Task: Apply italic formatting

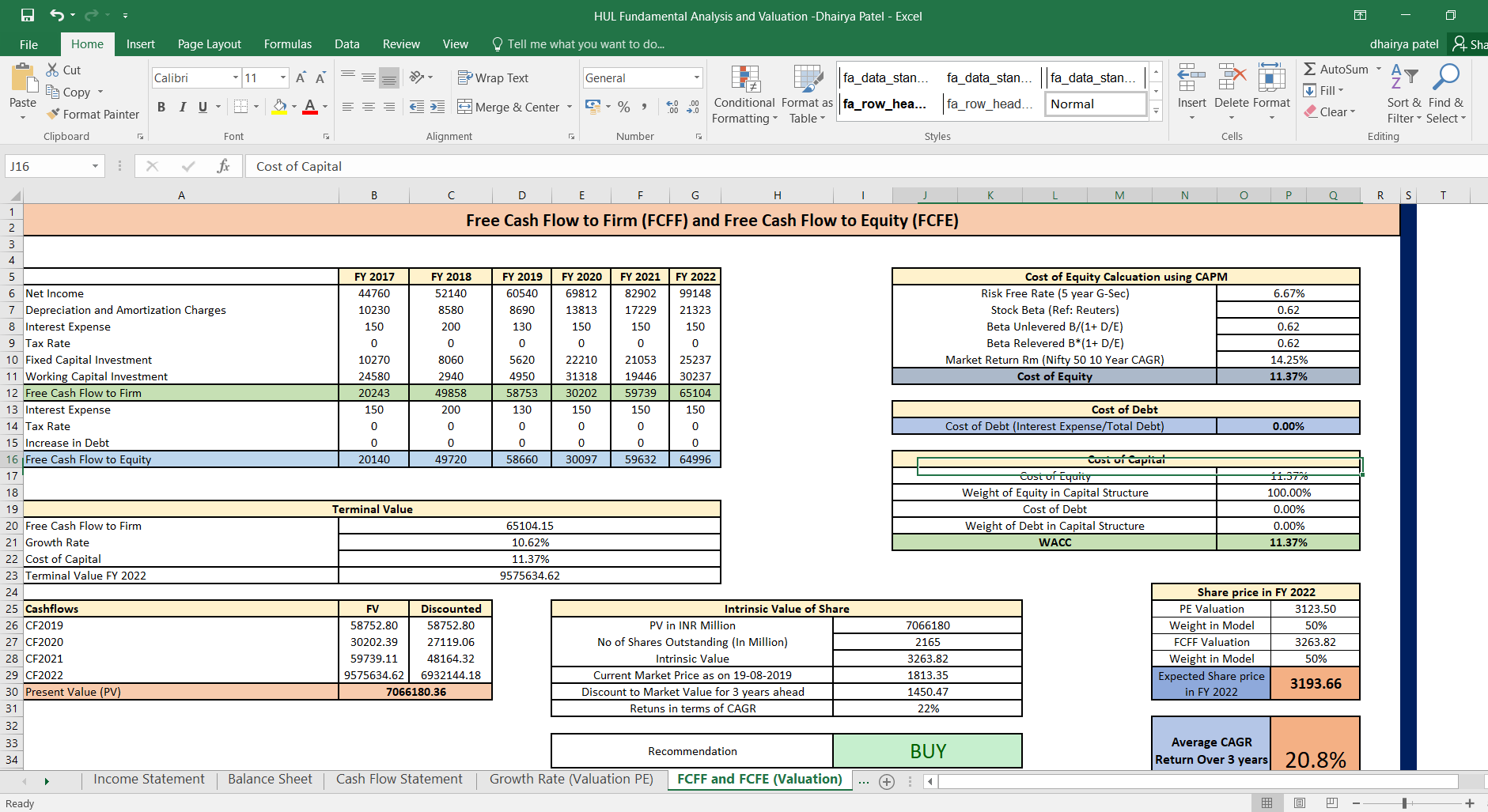Action: 182,107
